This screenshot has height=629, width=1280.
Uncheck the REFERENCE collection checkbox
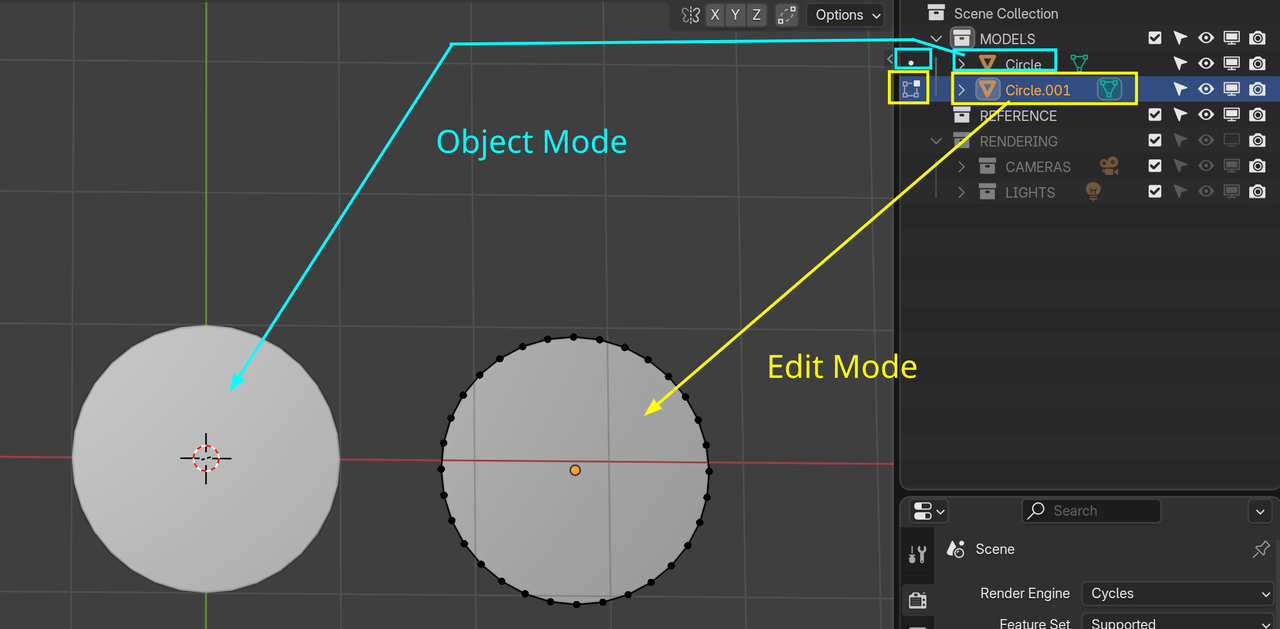coord(1155,114)
